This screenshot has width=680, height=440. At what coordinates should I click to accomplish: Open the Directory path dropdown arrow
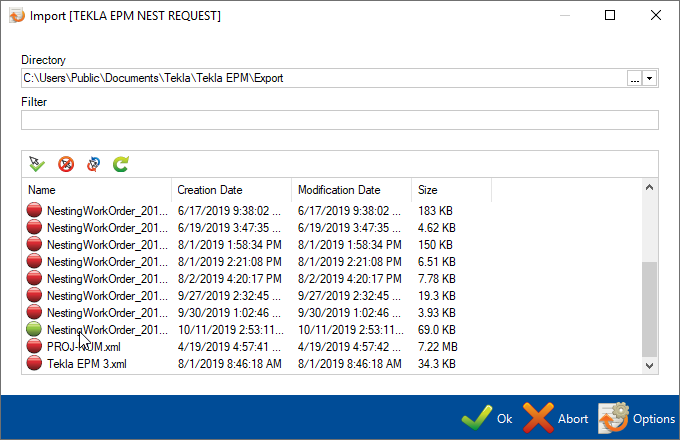click(x=650, y=78)
